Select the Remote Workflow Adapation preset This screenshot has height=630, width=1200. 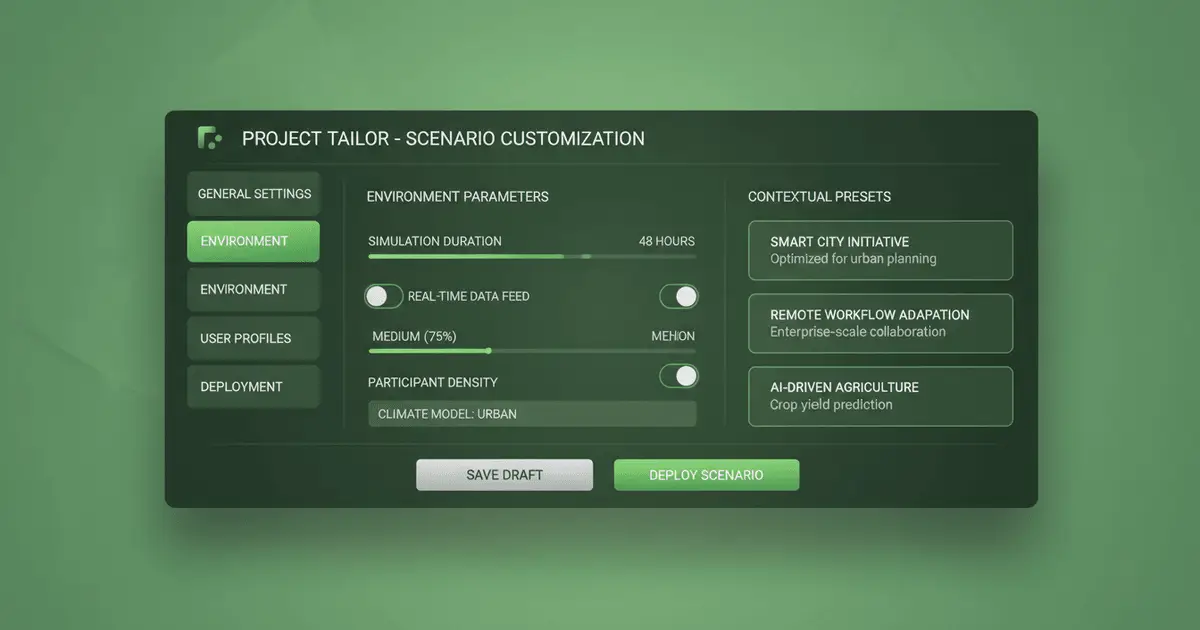(x=880, y=323)
